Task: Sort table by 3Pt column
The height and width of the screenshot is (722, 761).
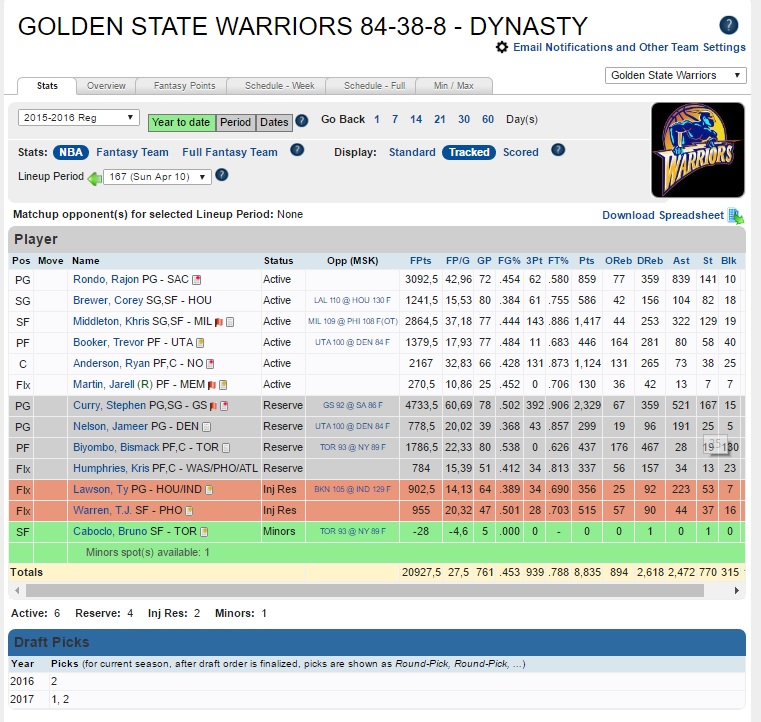Action: [x=534, y=261]
